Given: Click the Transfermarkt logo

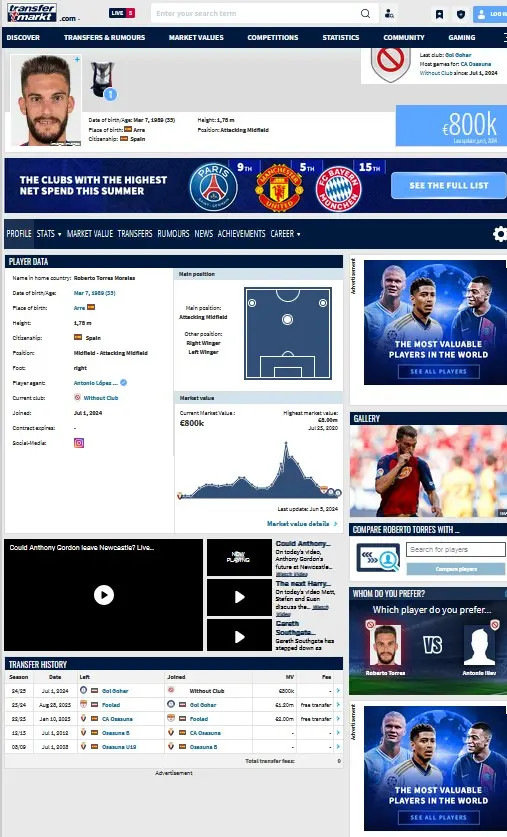Looking at the screenshot, I should [32, 13].
